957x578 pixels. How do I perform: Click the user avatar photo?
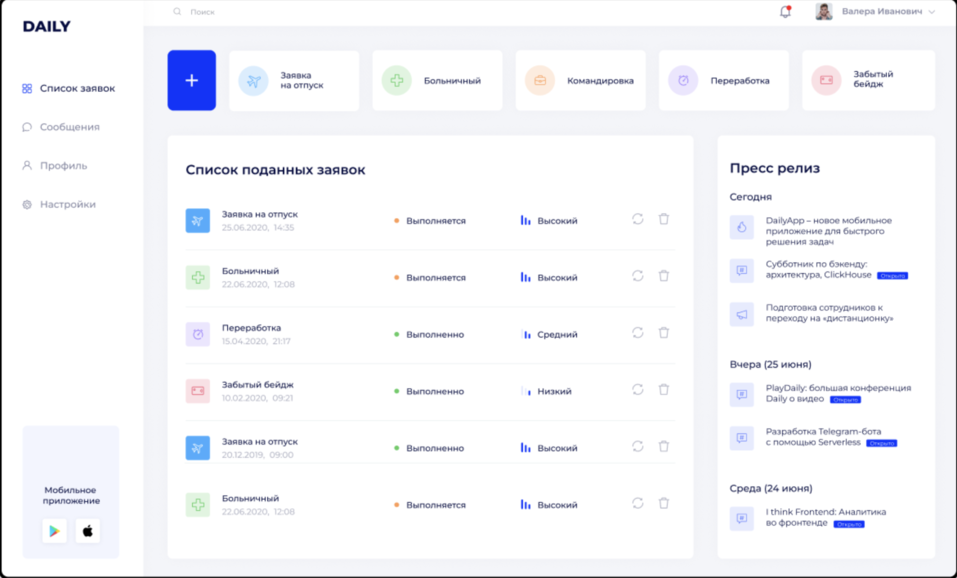click(x=824, y=12)
